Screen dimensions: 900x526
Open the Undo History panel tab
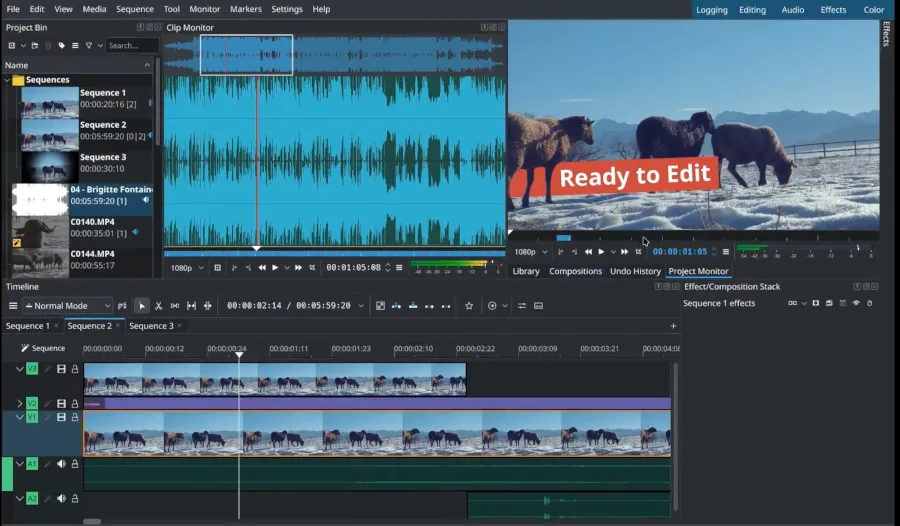(635, 271)
